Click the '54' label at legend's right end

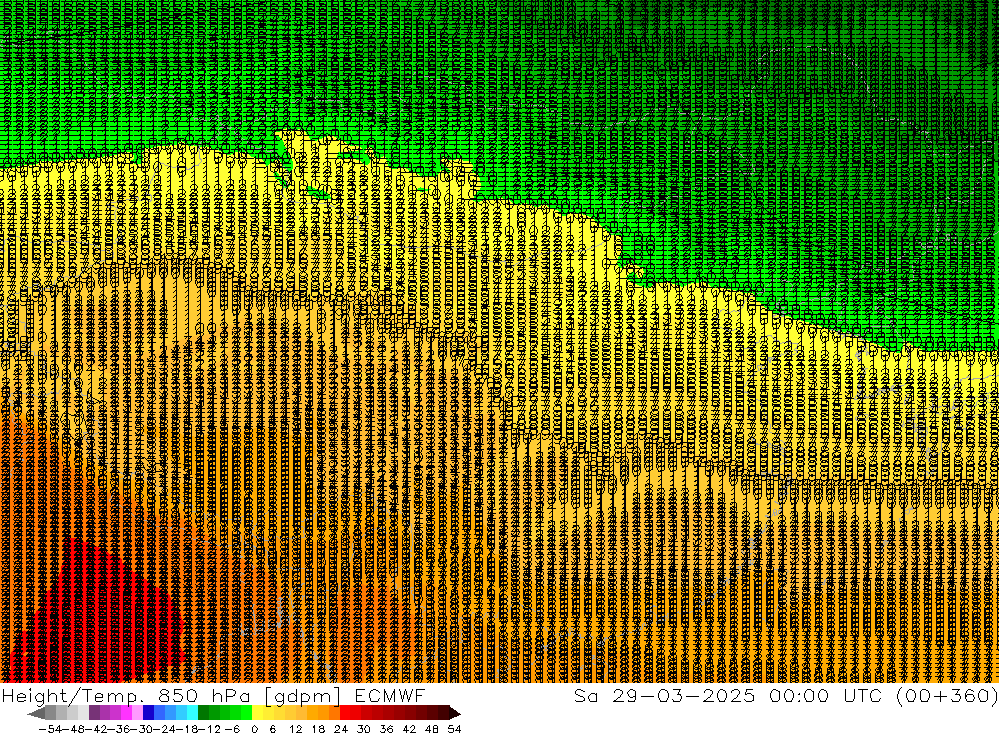coord(454,729)
